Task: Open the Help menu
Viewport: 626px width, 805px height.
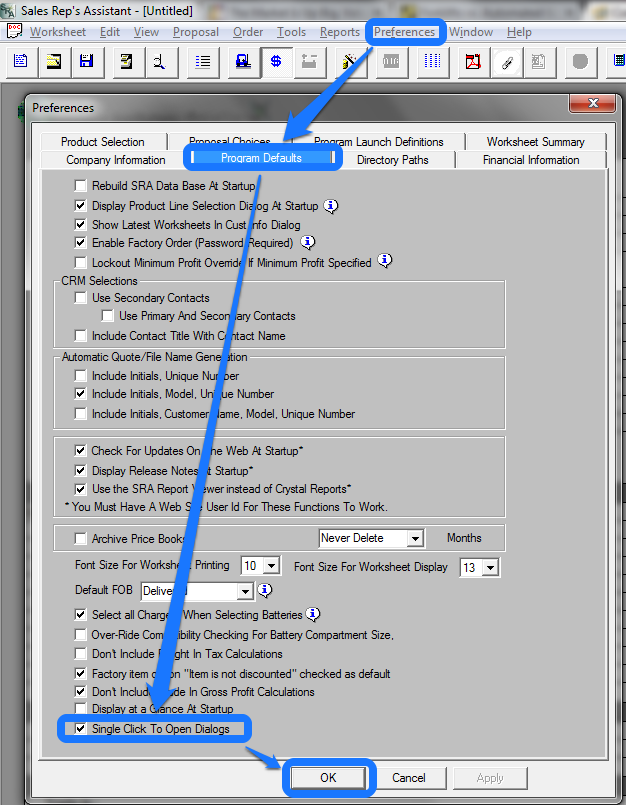Action: tap(519, 32)
